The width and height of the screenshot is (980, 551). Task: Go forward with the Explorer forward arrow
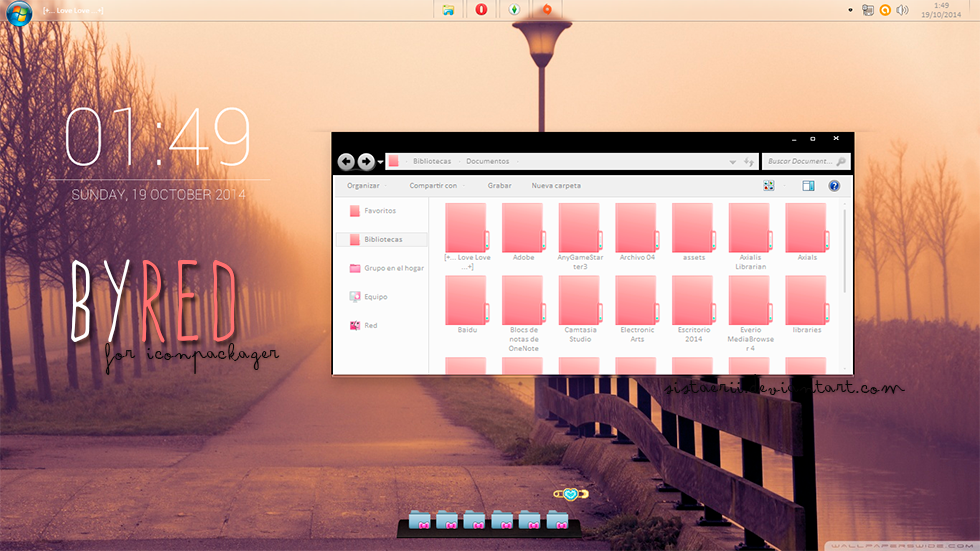(x=366, y=162)
